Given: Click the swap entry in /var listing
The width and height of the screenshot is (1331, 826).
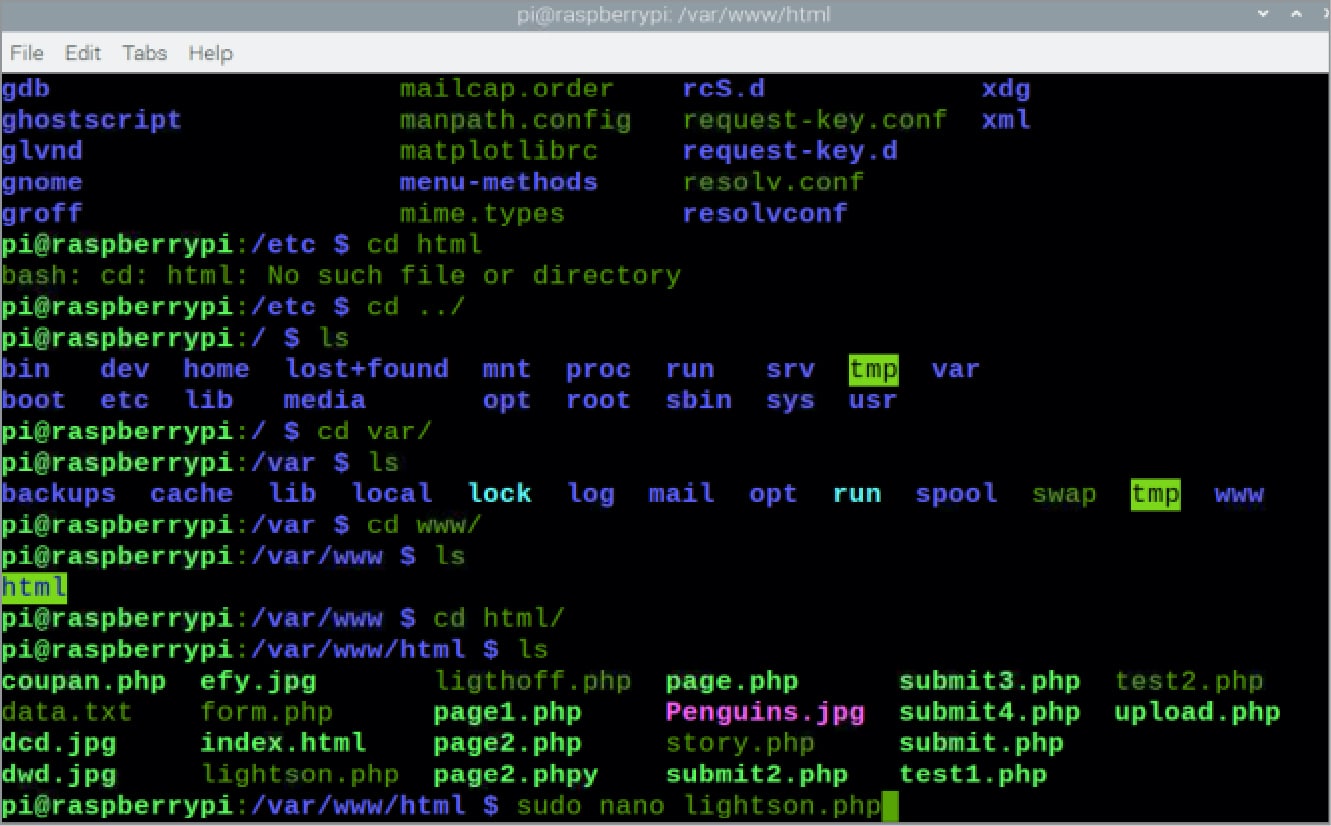Looking at the screenshot, I should (x=1064, y=494).
